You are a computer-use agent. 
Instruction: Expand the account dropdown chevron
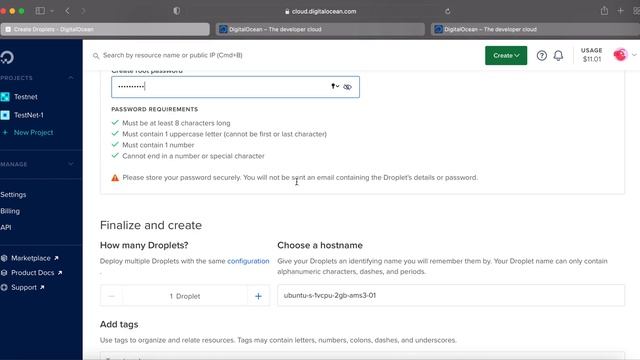pos(634,55)
